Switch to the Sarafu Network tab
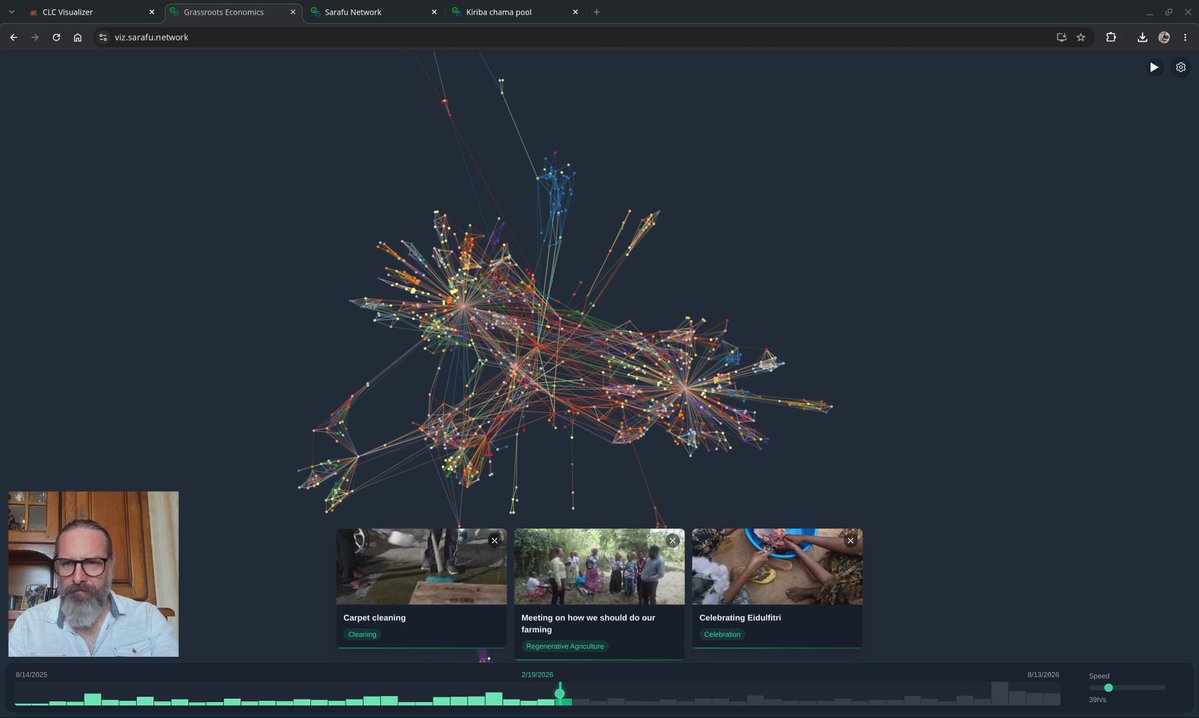This screenshot has width=1199, height=718. [373, 12]
